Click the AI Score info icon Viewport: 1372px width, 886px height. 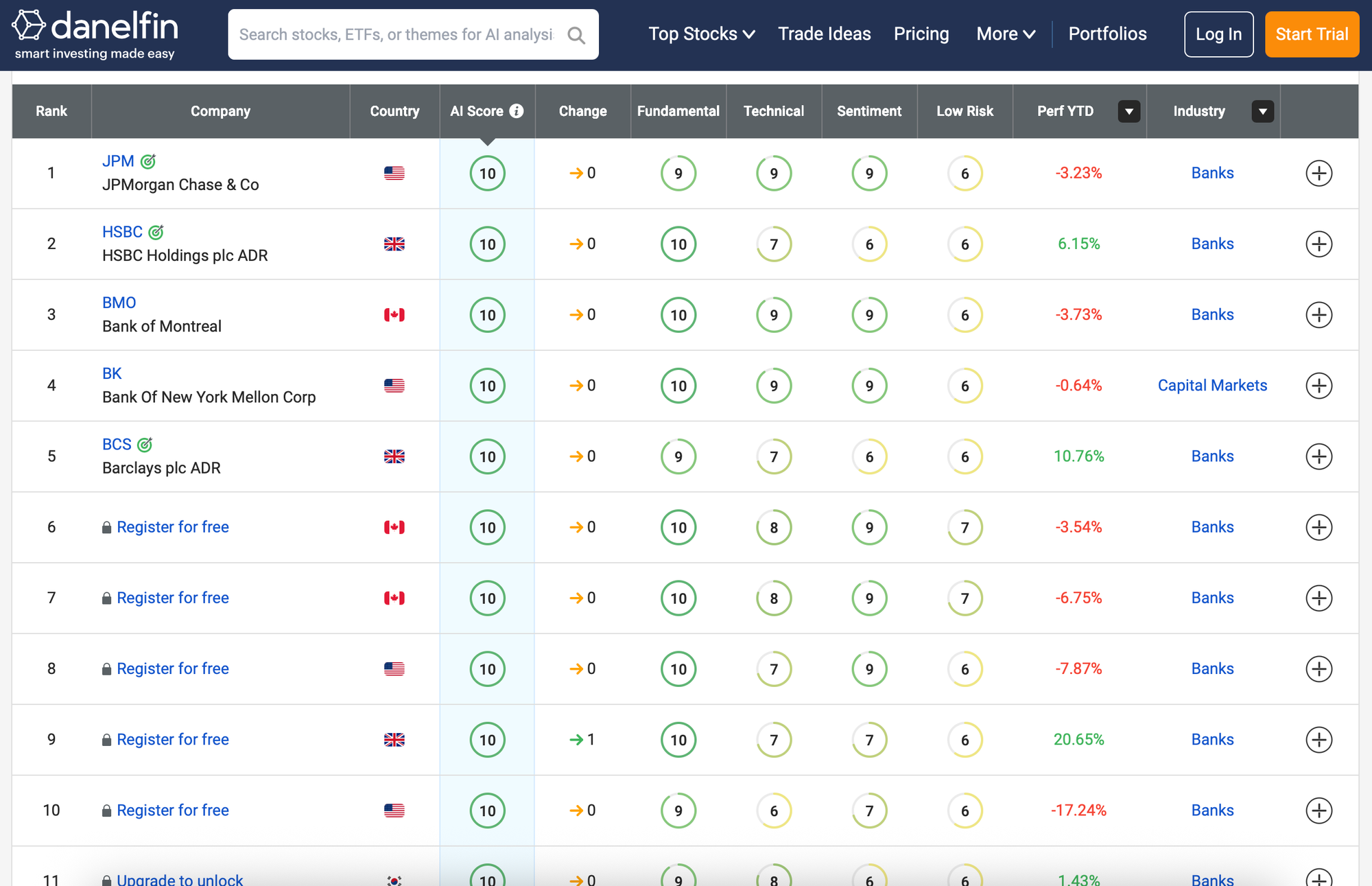click(517, 111)
